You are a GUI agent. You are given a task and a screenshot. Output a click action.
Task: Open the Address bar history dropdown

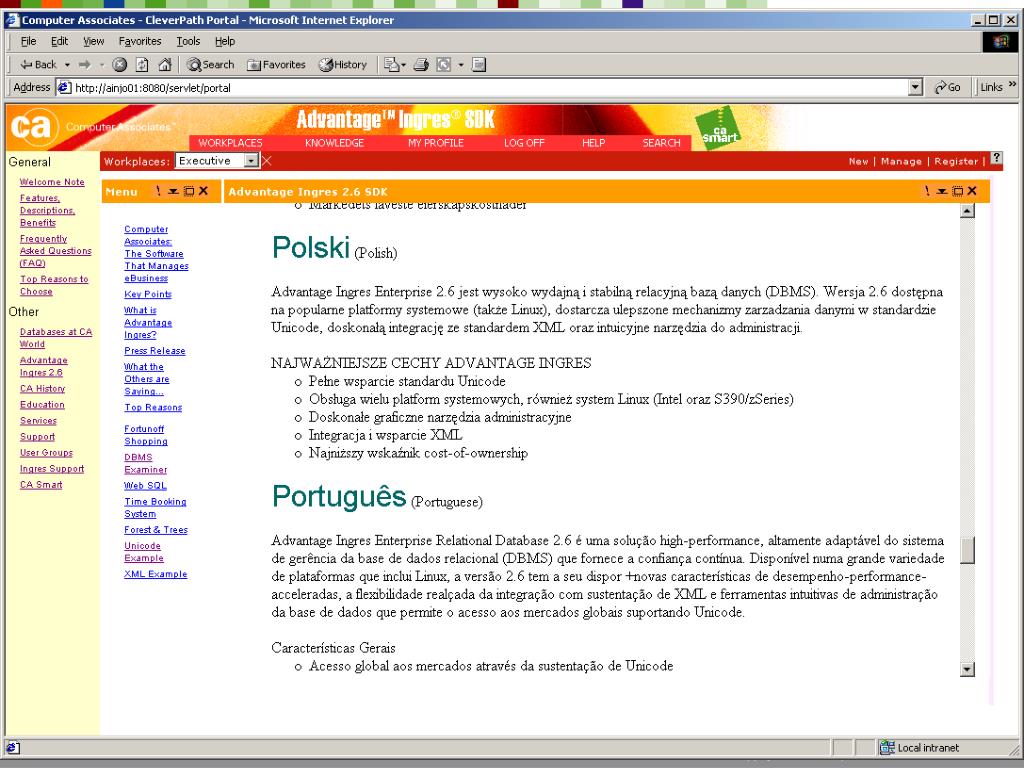click(x=916, y=88)
